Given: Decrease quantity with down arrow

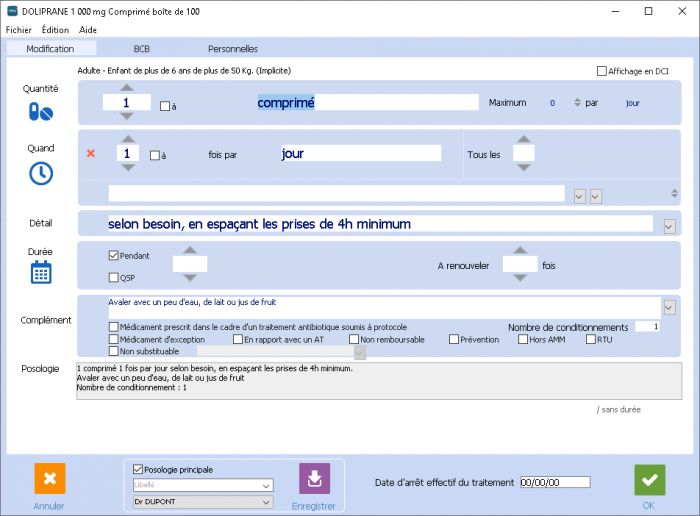Looking at the screenshot, I should click(x=127, y=116).
